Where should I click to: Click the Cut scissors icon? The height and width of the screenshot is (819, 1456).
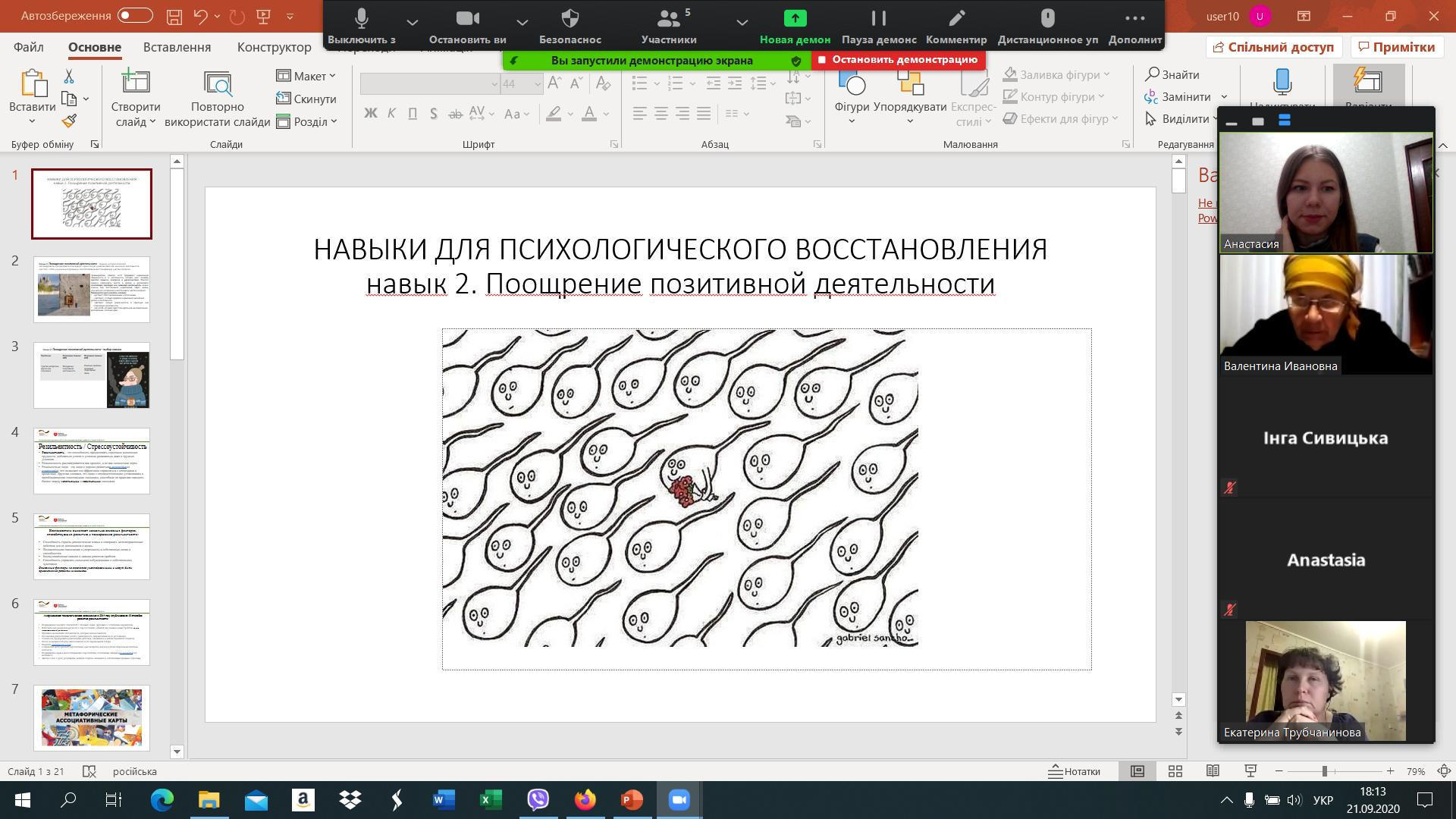click(69, 76)
